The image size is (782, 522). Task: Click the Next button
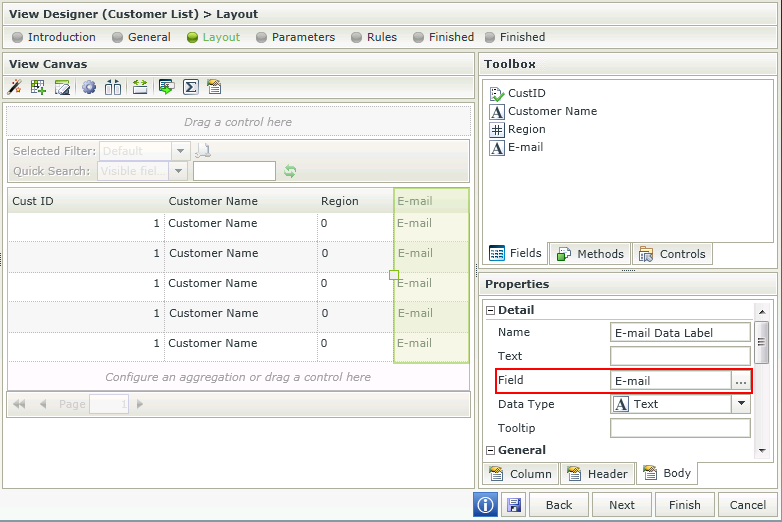(622, 505)
